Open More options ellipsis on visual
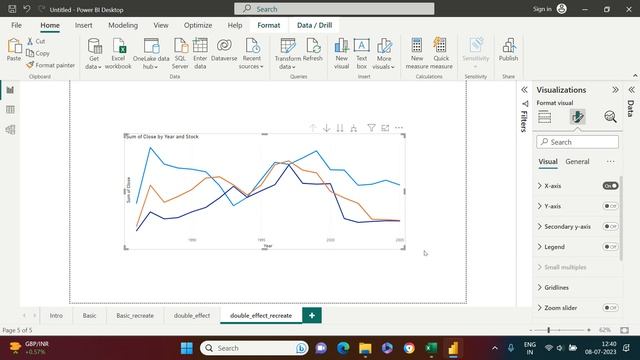 point(399,128)
